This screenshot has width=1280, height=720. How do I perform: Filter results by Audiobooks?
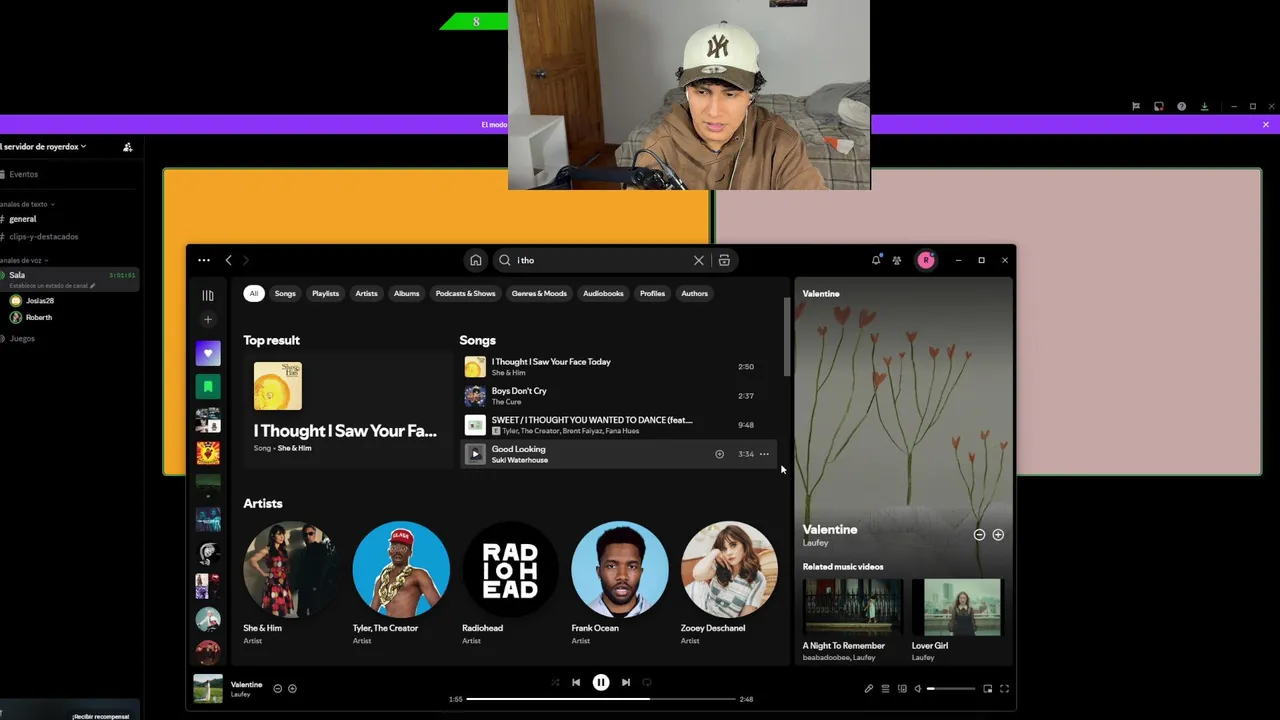pos(603,294)
